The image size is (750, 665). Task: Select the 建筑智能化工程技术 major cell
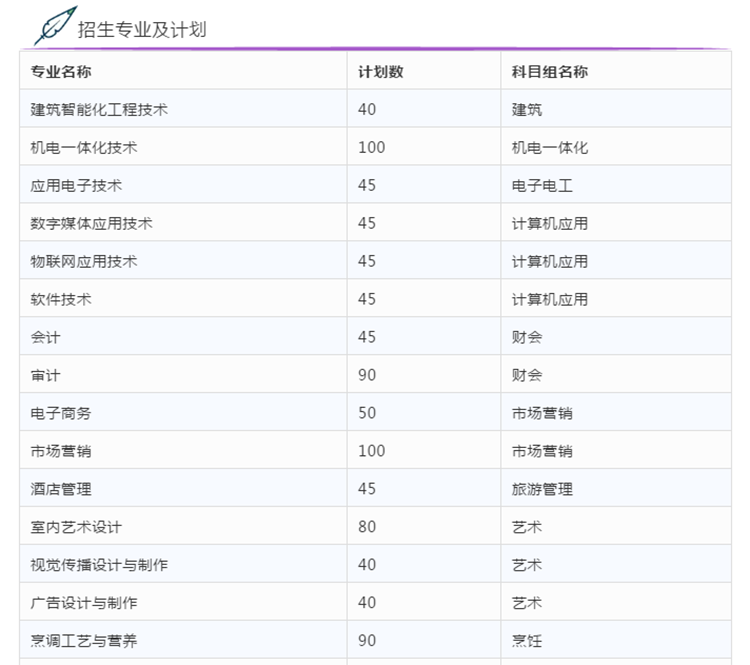(99, 110)
